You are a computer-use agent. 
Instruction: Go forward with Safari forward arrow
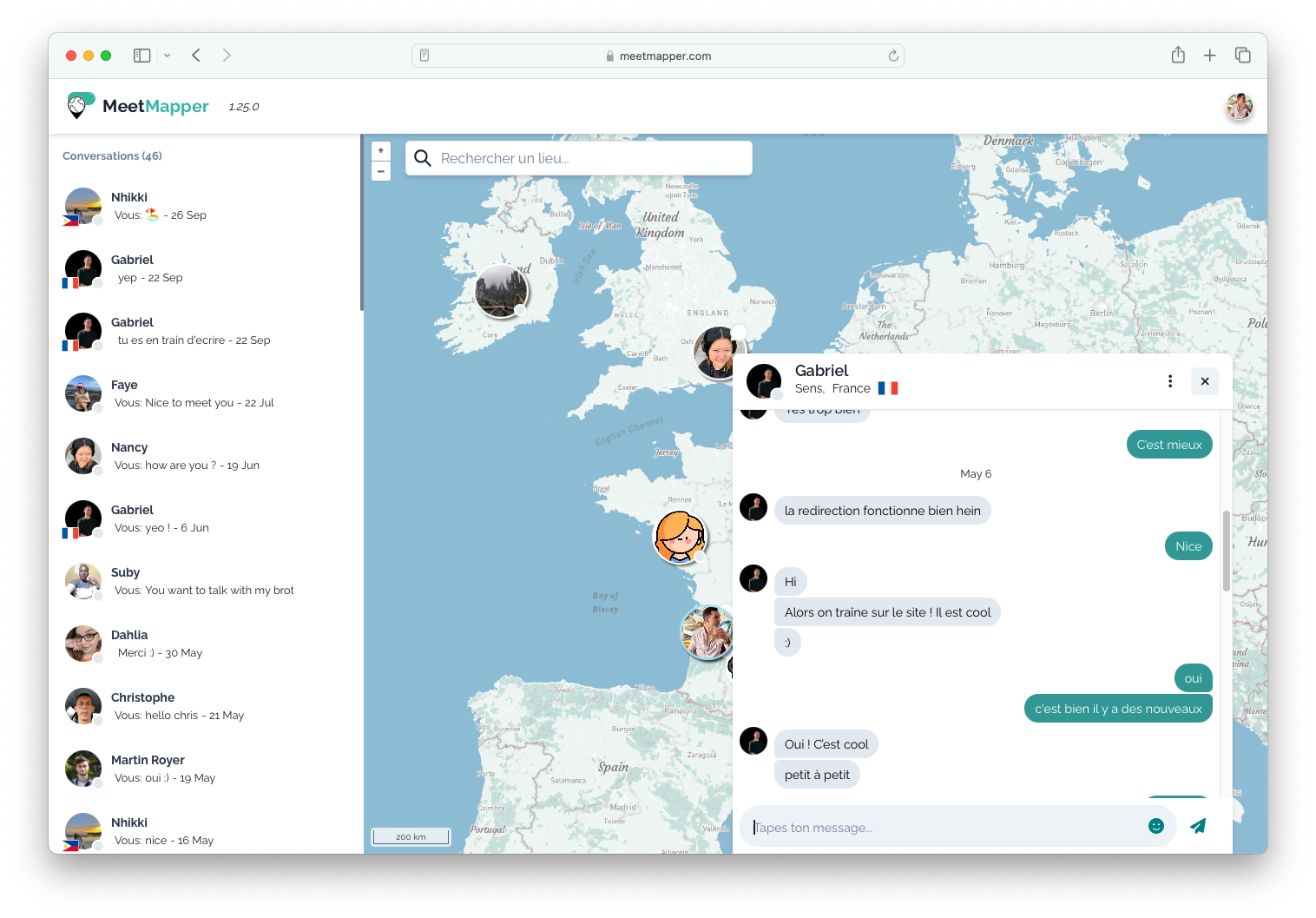[x=227, y=56]
